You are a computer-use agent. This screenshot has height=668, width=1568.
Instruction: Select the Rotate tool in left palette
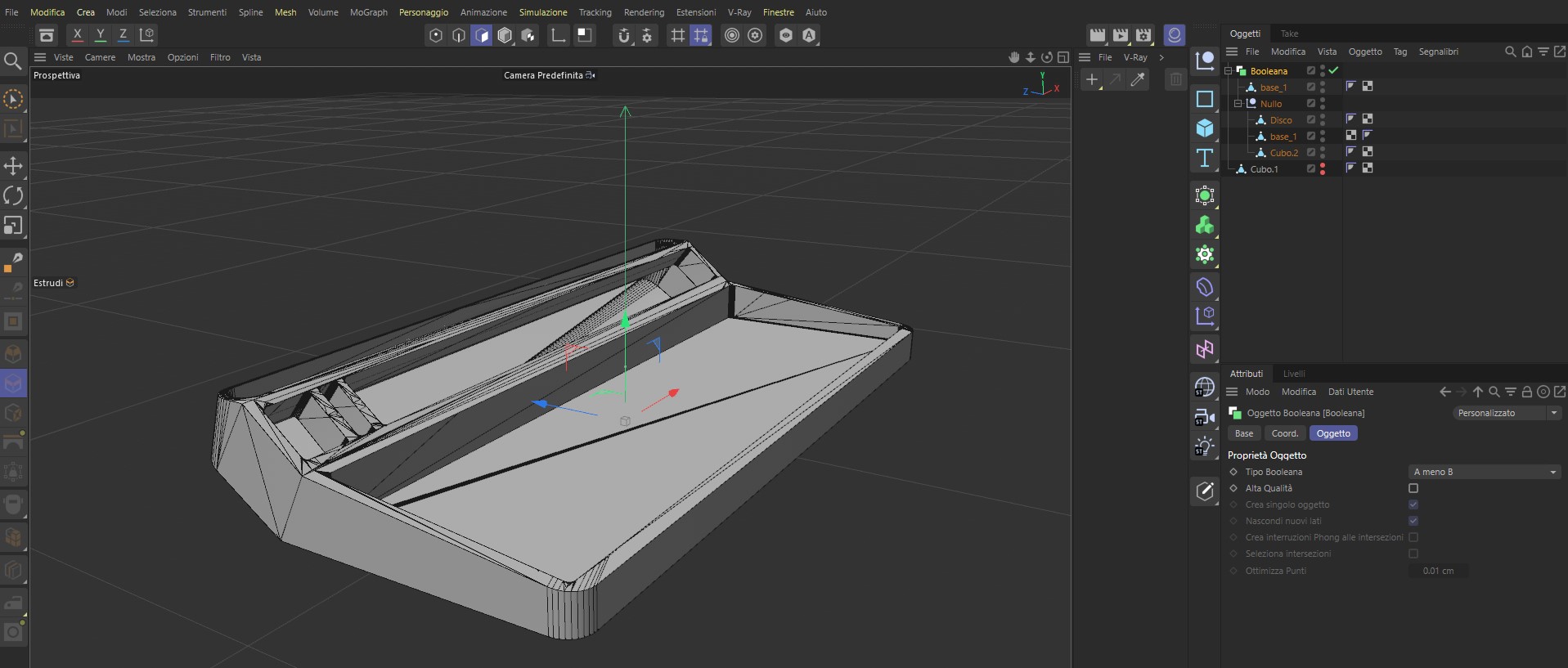13,195
